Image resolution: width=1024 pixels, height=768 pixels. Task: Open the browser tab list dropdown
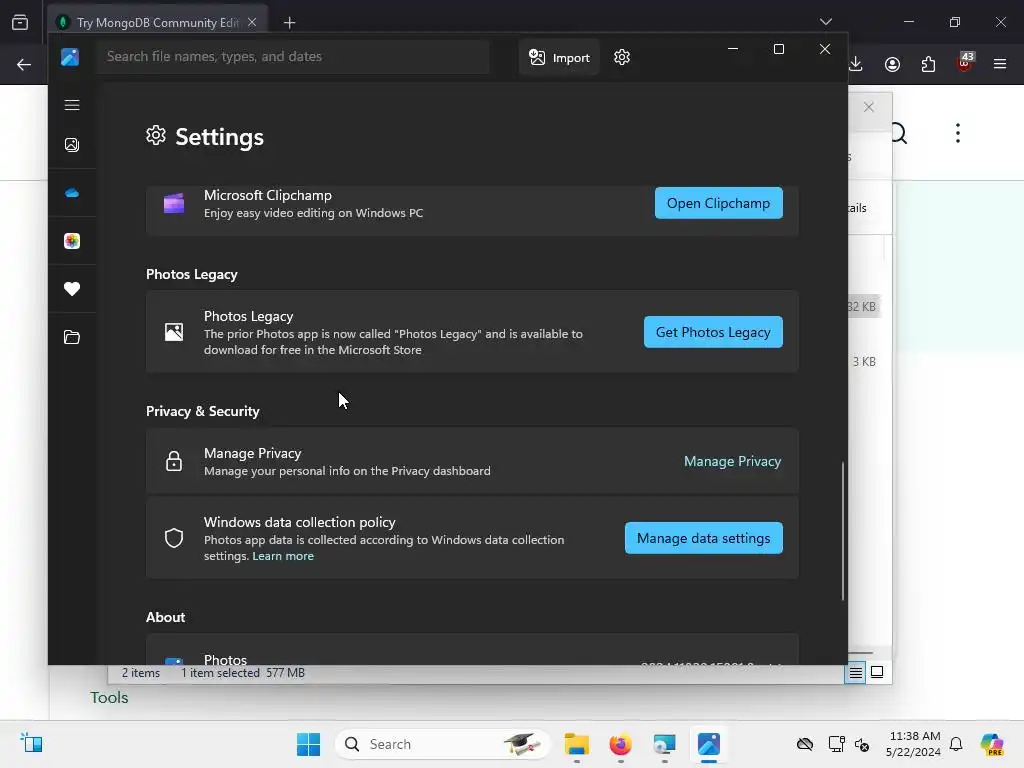click(825, 22)
